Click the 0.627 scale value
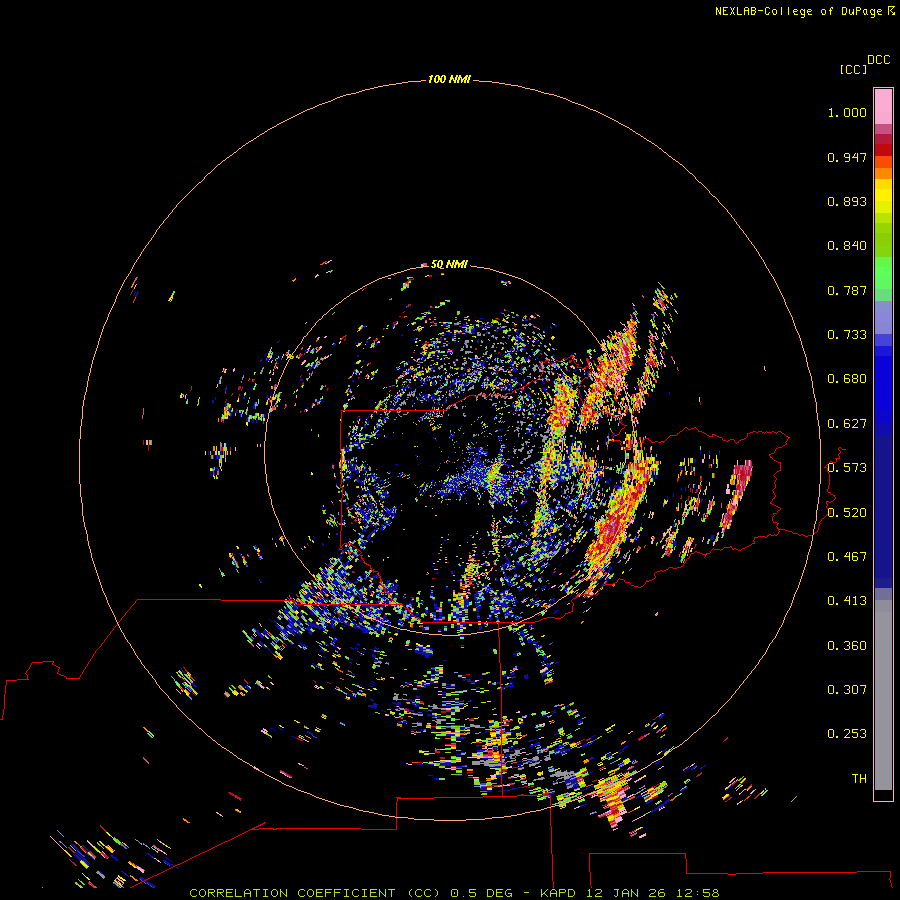The height and width of the screenshot is (900, 900). [847, 424]
